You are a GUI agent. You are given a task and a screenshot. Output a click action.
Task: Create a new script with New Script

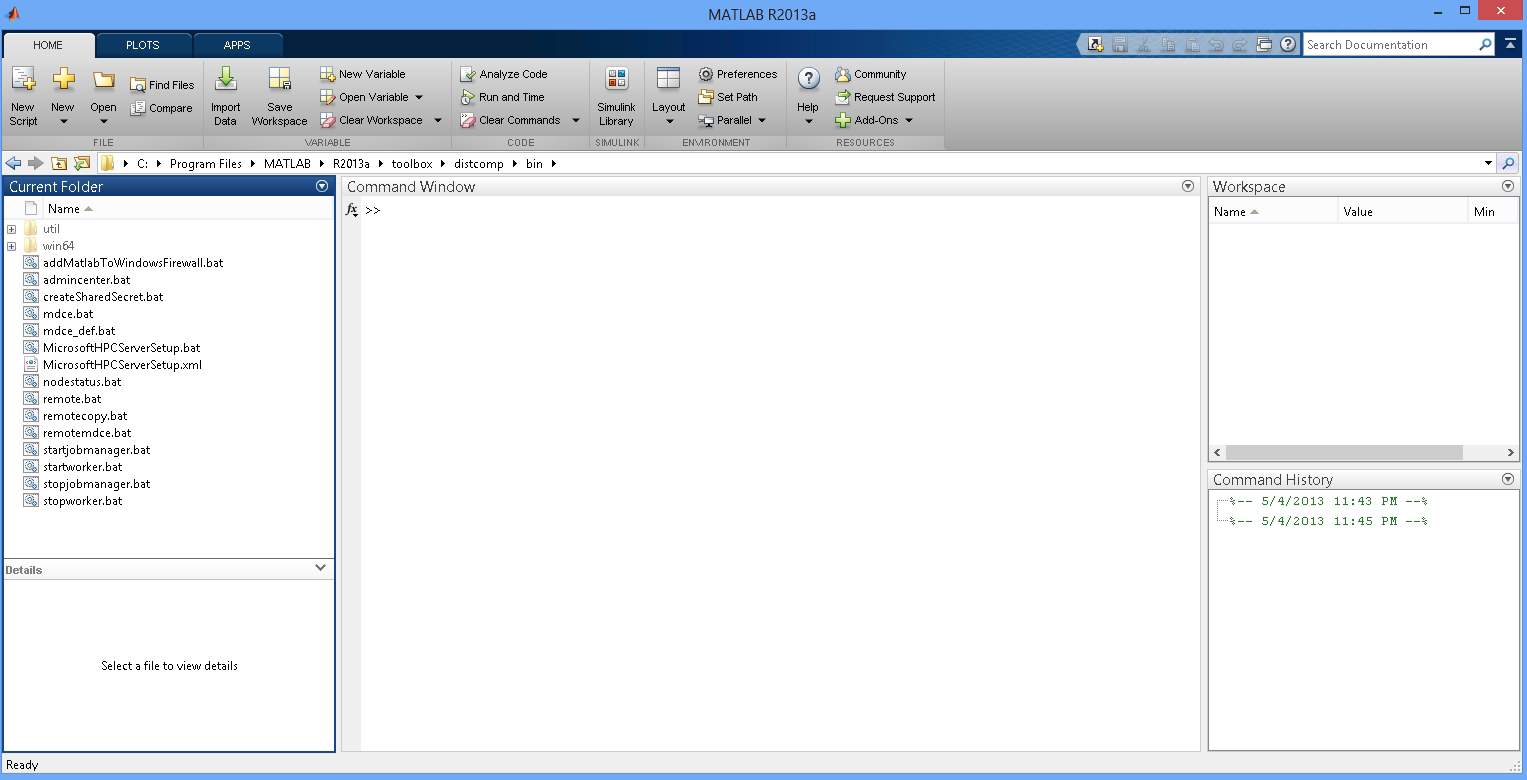click(x=23, y=96)
